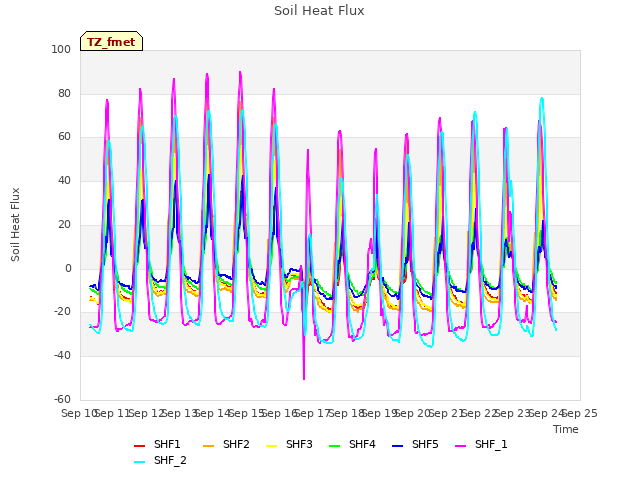The width and height of the screenshot is (640, 480).
Task: Toggle SHF_2 series in the legend
Action: (x=160, y=460)
